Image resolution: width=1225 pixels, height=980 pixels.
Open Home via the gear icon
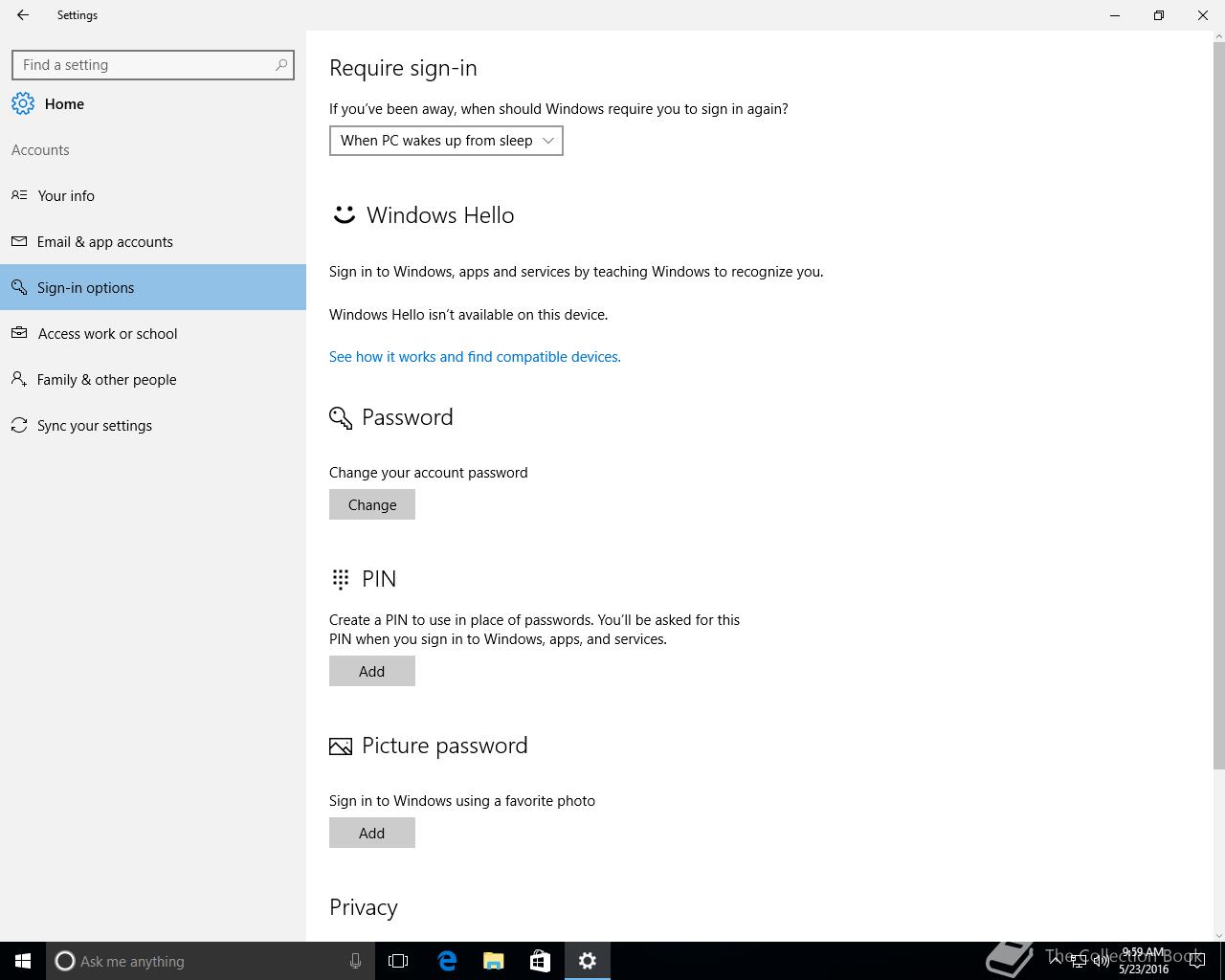tap(23, 103)
